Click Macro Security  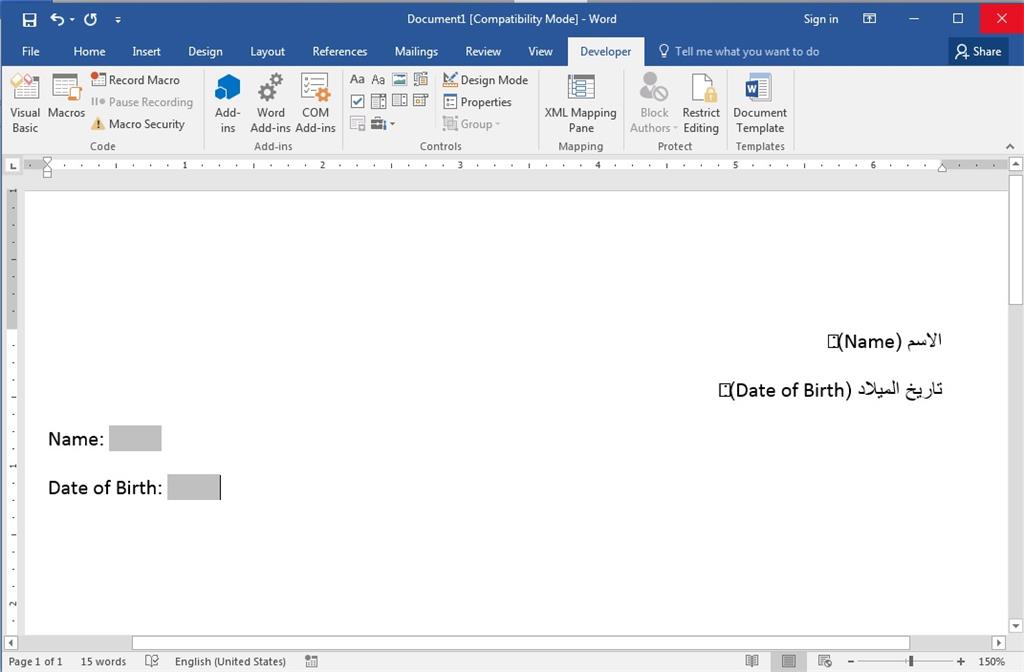[x=138, y=124]
